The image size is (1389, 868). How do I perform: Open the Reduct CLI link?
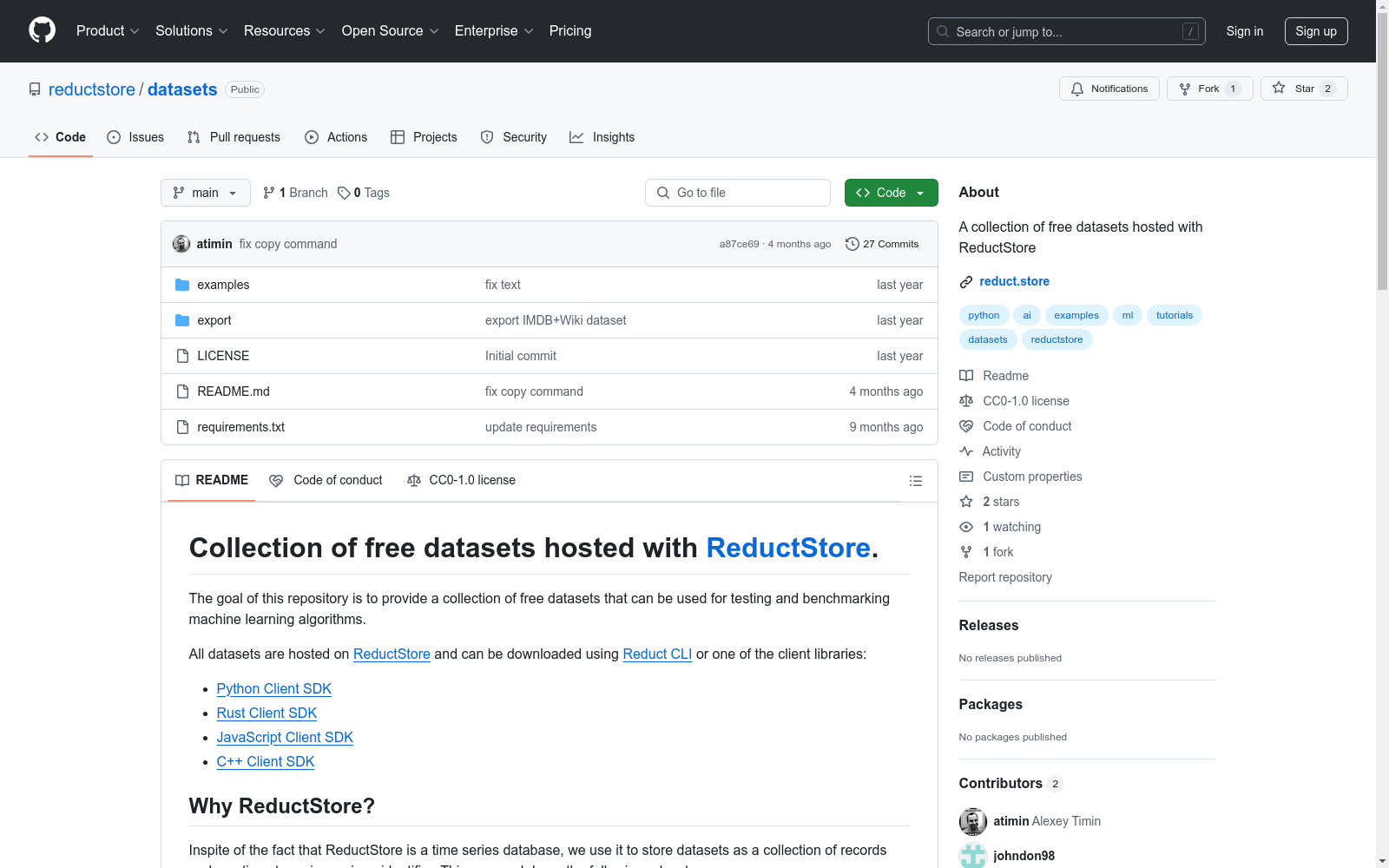[657, 654]
